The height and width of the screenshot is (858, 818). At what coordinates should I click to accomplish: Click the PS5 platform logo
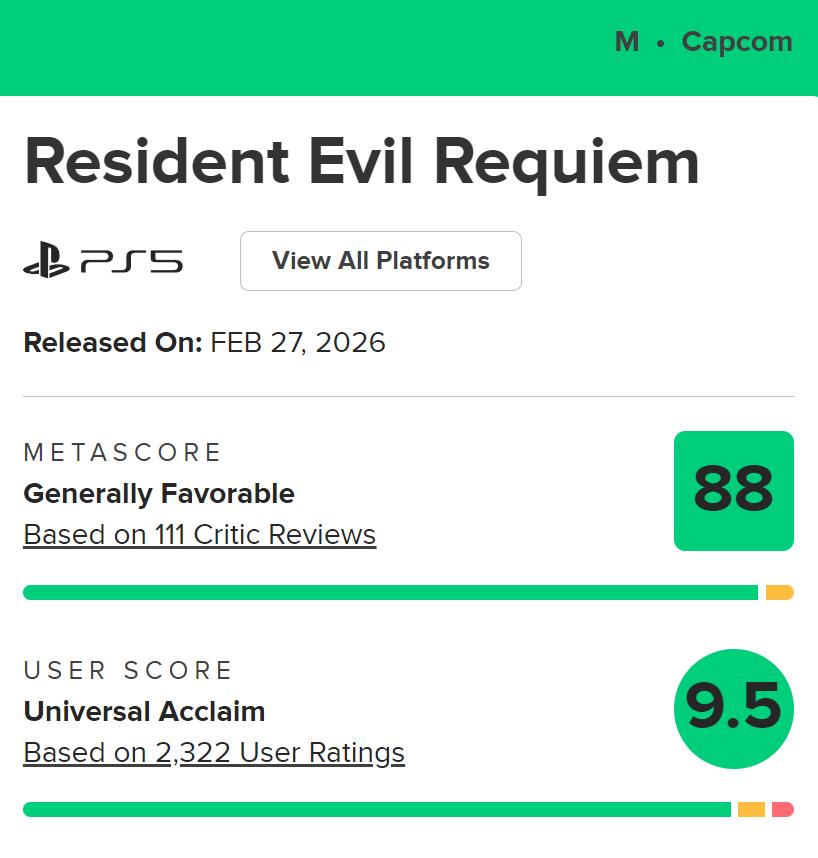tap(103, 262)
